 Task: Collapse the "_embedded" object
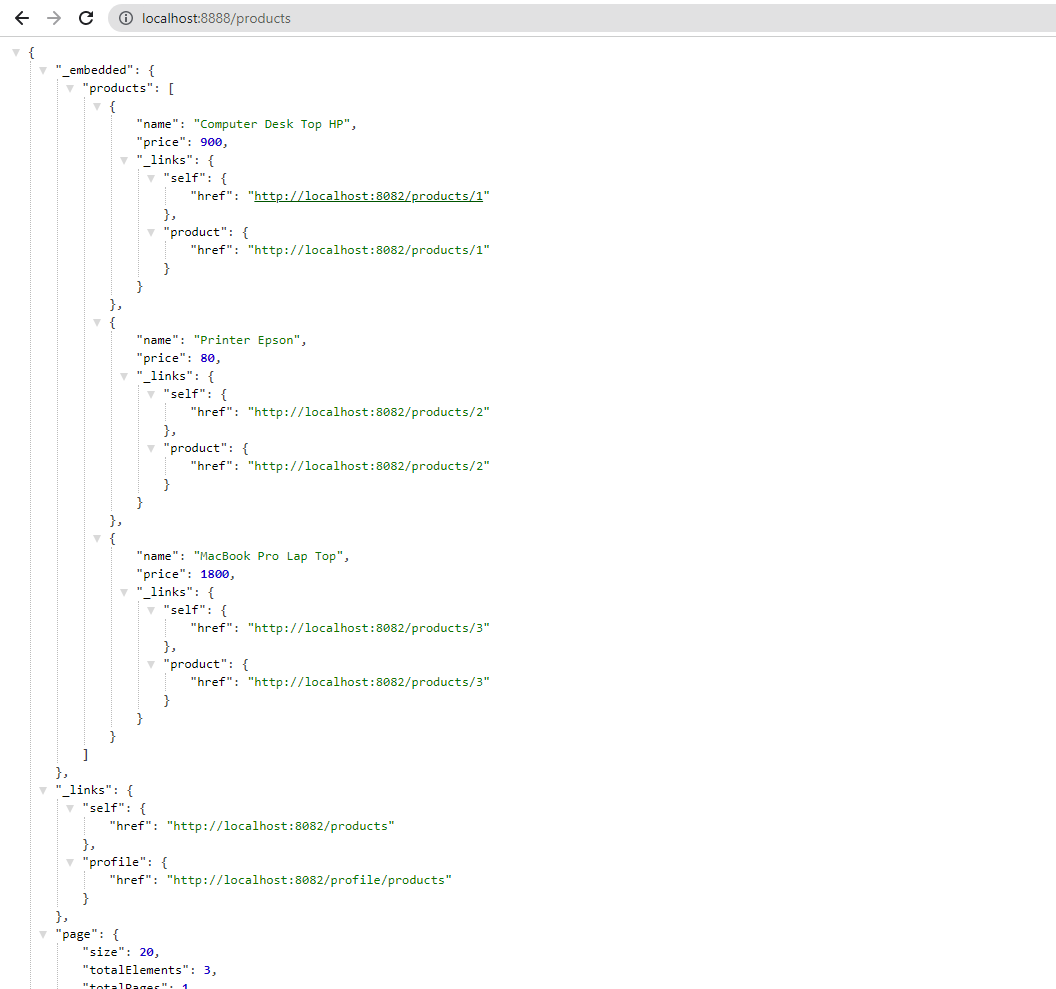tap(43, 70)
